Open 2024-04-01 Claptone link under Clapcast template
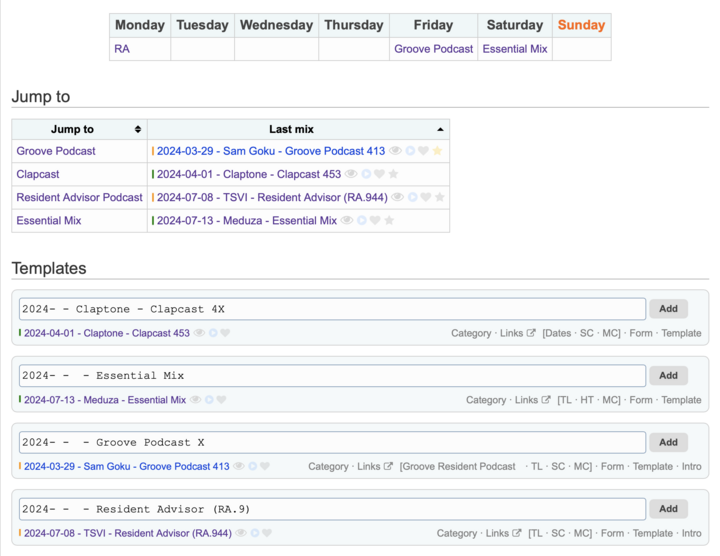The image size is (720, 556). tap(107, 333)
